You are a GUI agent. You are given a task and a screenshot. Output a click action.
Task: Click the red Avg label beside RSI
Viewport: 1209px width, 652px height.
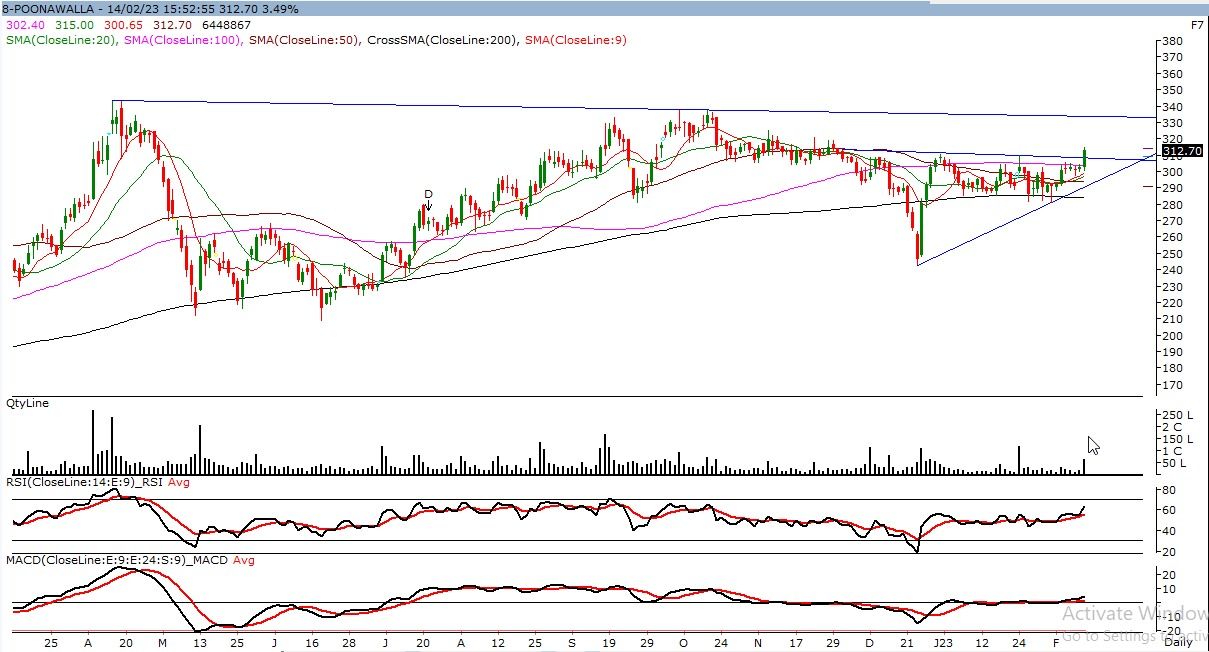click(x=179, y=483)
